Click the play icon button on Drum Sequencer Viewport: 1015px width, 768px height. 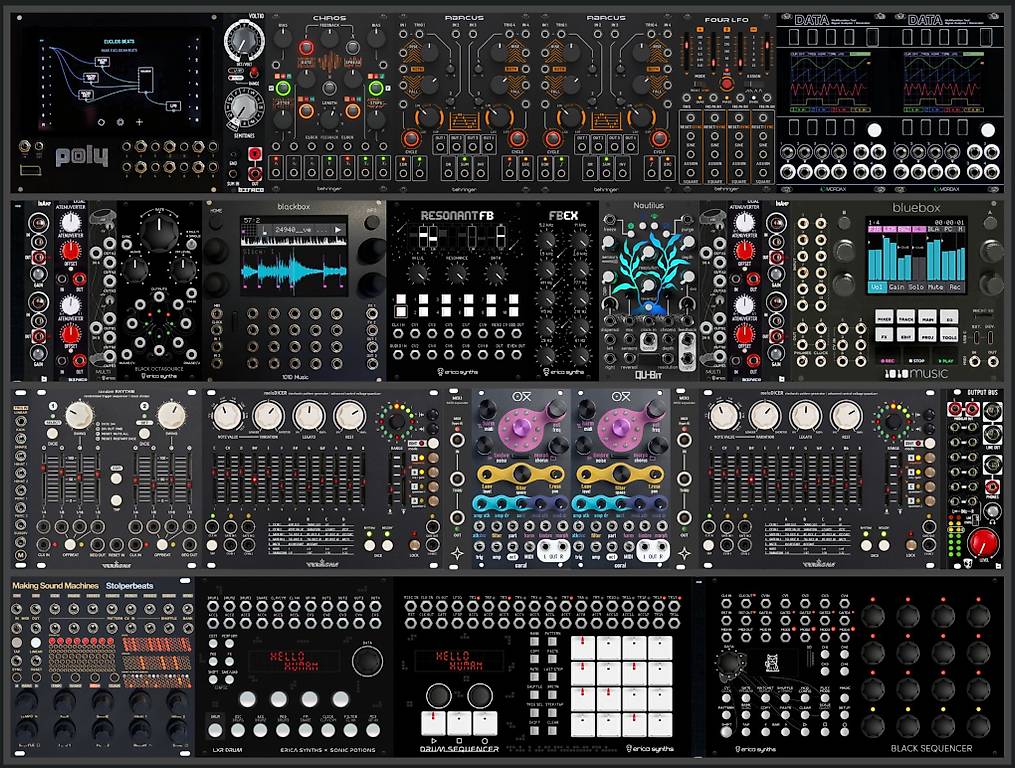433,723
